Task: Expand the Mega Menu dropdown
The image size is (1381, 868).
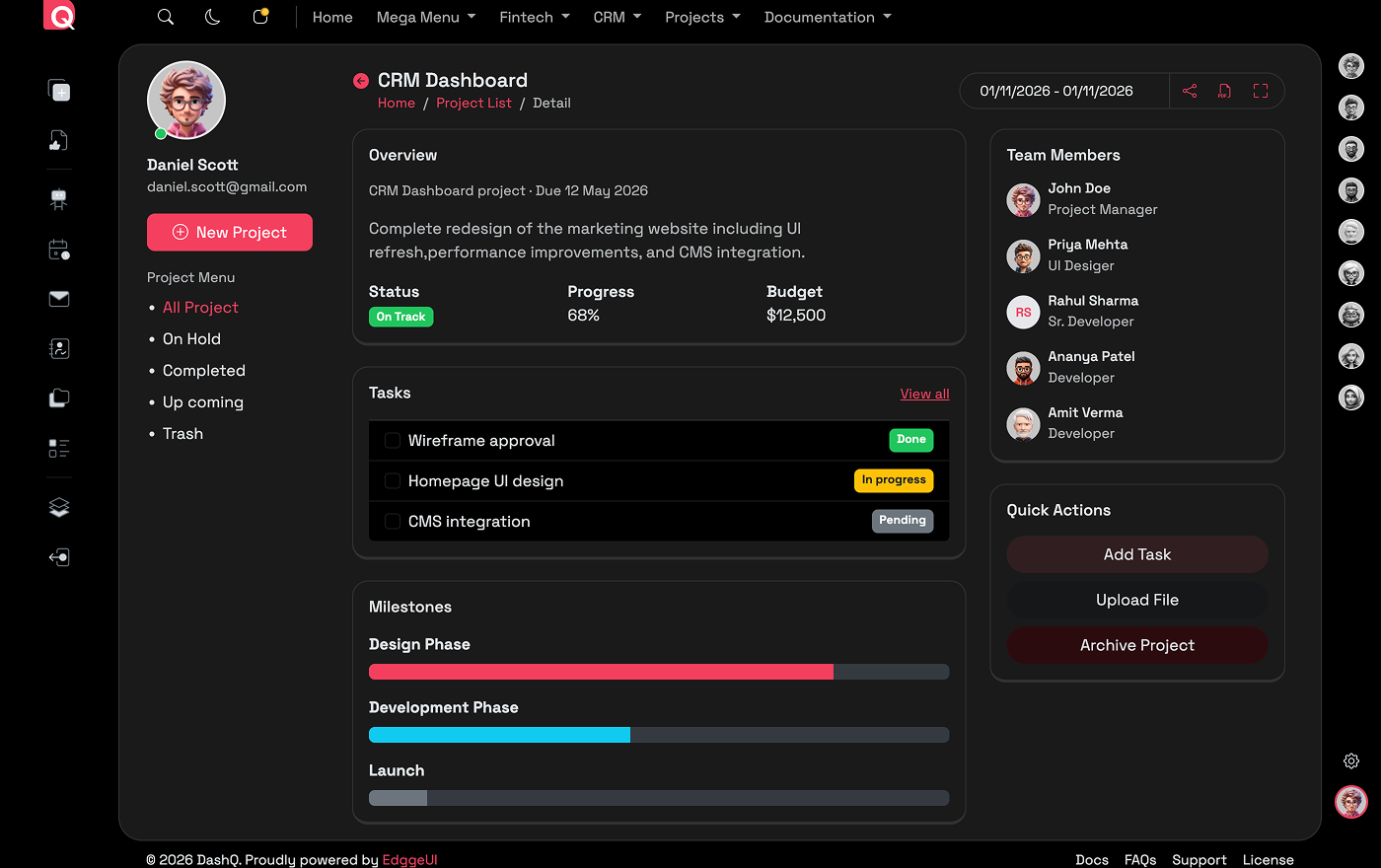Action: pos(425,17)
